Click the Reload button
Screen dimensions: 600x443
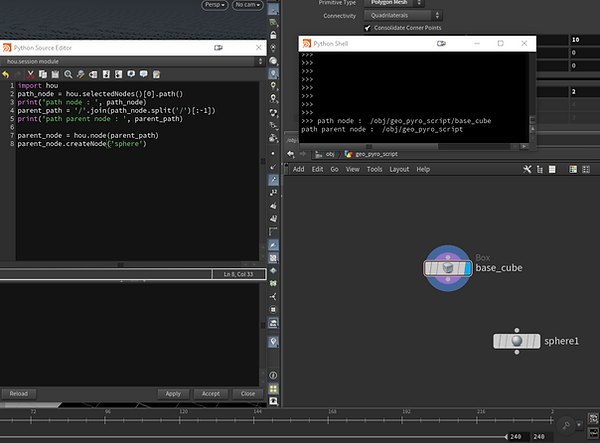(x=18, y=394)
